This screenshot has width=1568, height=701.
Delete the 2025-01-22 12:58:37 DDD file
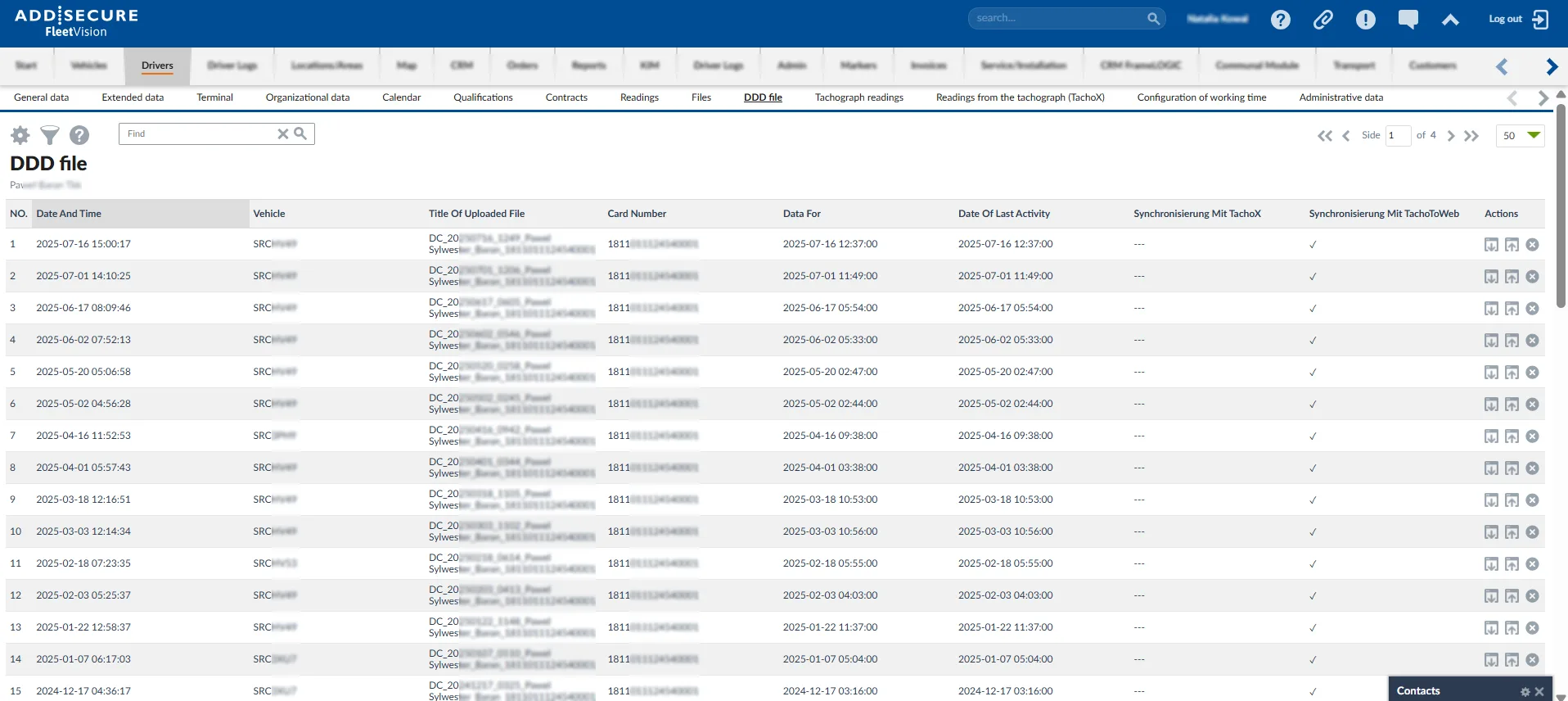click(1532, 627)
